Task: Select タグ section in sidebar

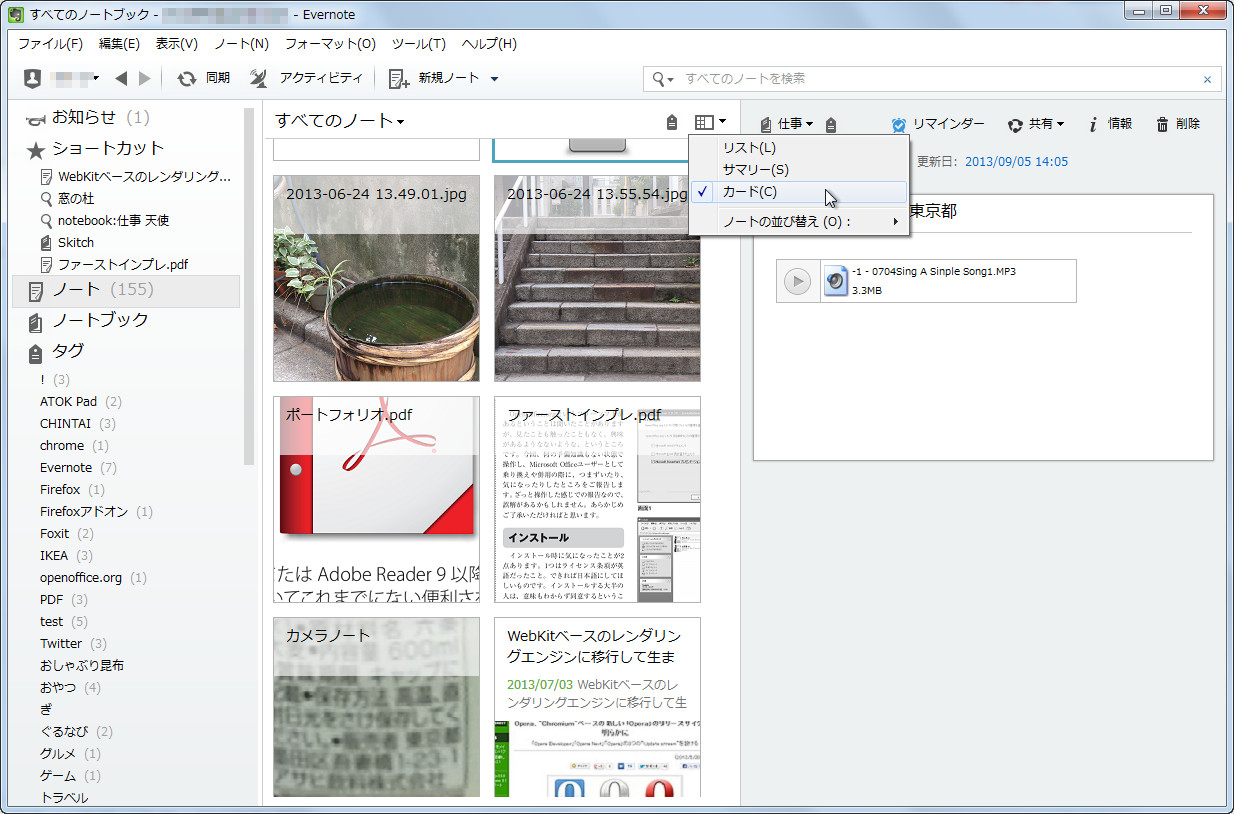Action: tap(56, 351)
